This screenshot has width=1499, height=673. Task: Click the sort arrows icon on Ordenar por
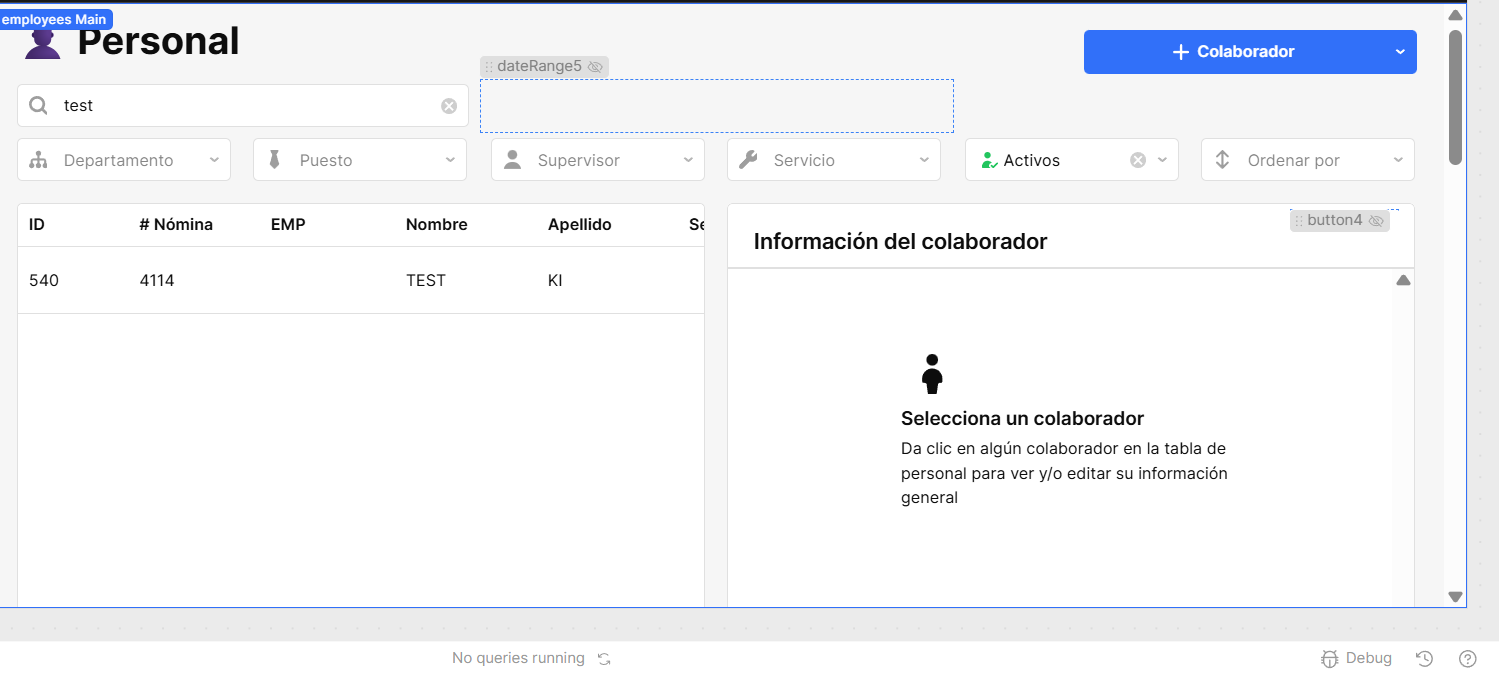point(1223,159)
